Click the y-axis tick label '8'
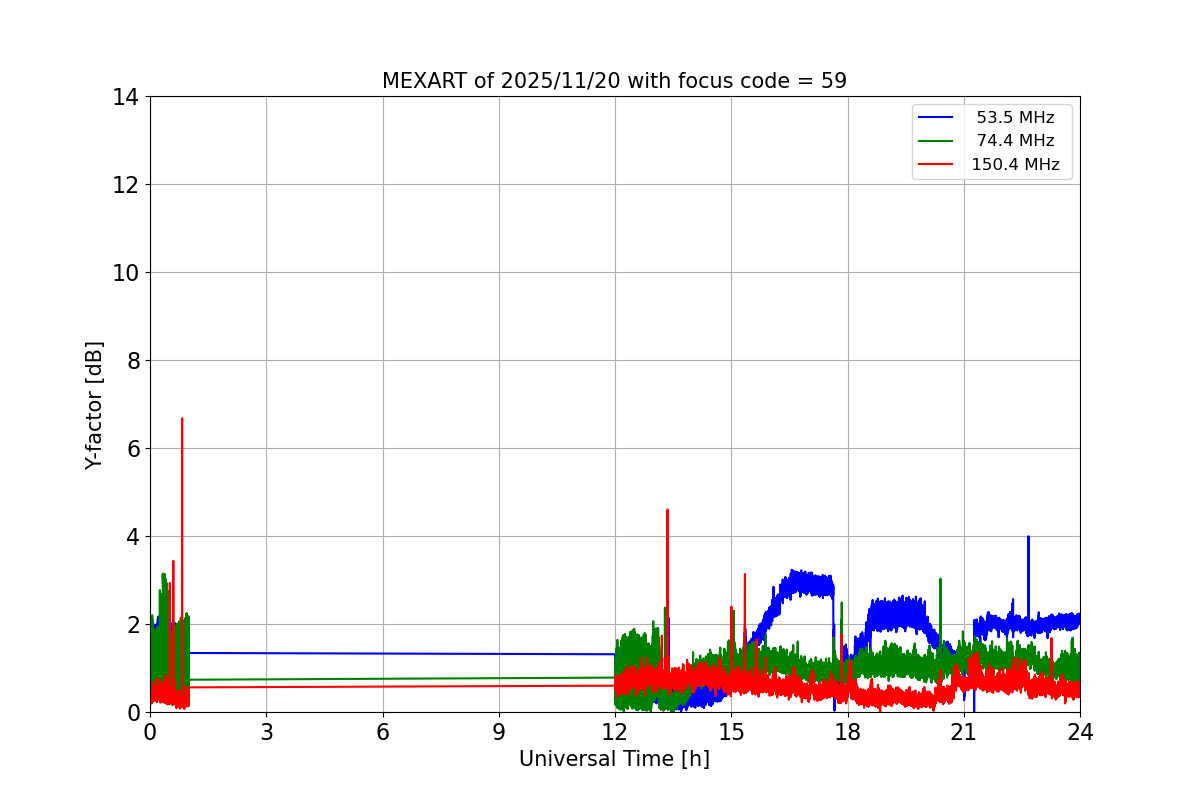Viewport: 1200px width, 800px height. pos(133,361)
